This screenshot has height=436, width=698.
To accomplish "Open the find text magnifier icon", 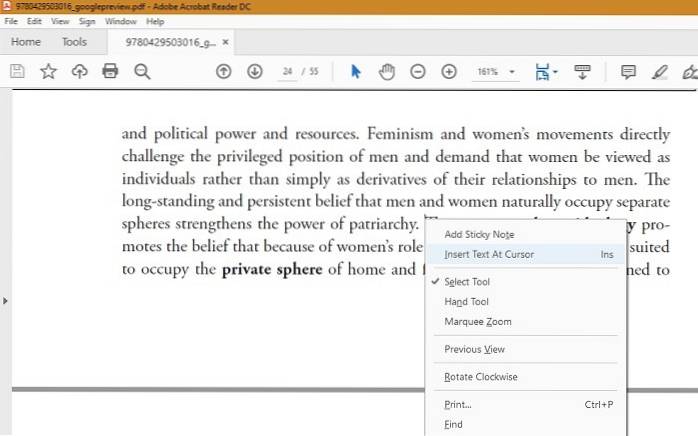I will [142, 71].
